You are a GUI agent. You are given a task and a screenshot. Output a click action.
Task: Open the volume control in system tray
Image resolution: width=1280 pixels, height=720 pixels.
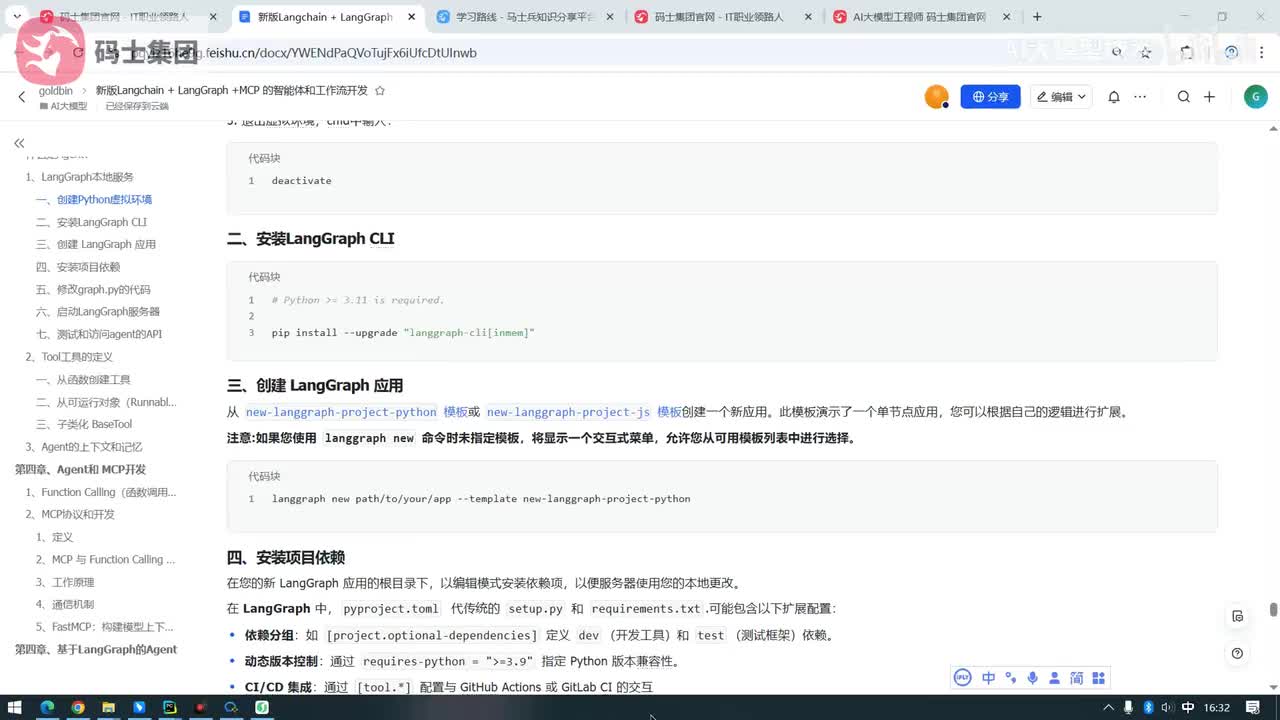click(x=1169, y=707)
